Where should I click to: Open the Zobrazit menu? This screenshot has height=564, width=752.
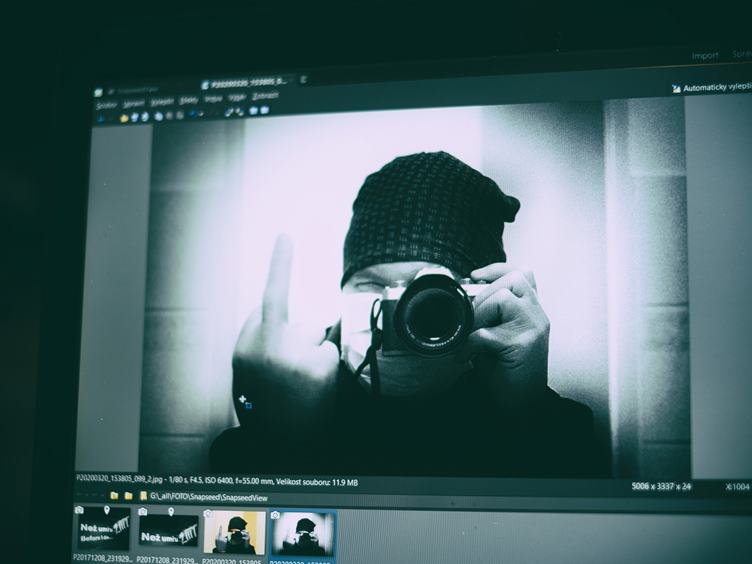(x=265, y=96)
